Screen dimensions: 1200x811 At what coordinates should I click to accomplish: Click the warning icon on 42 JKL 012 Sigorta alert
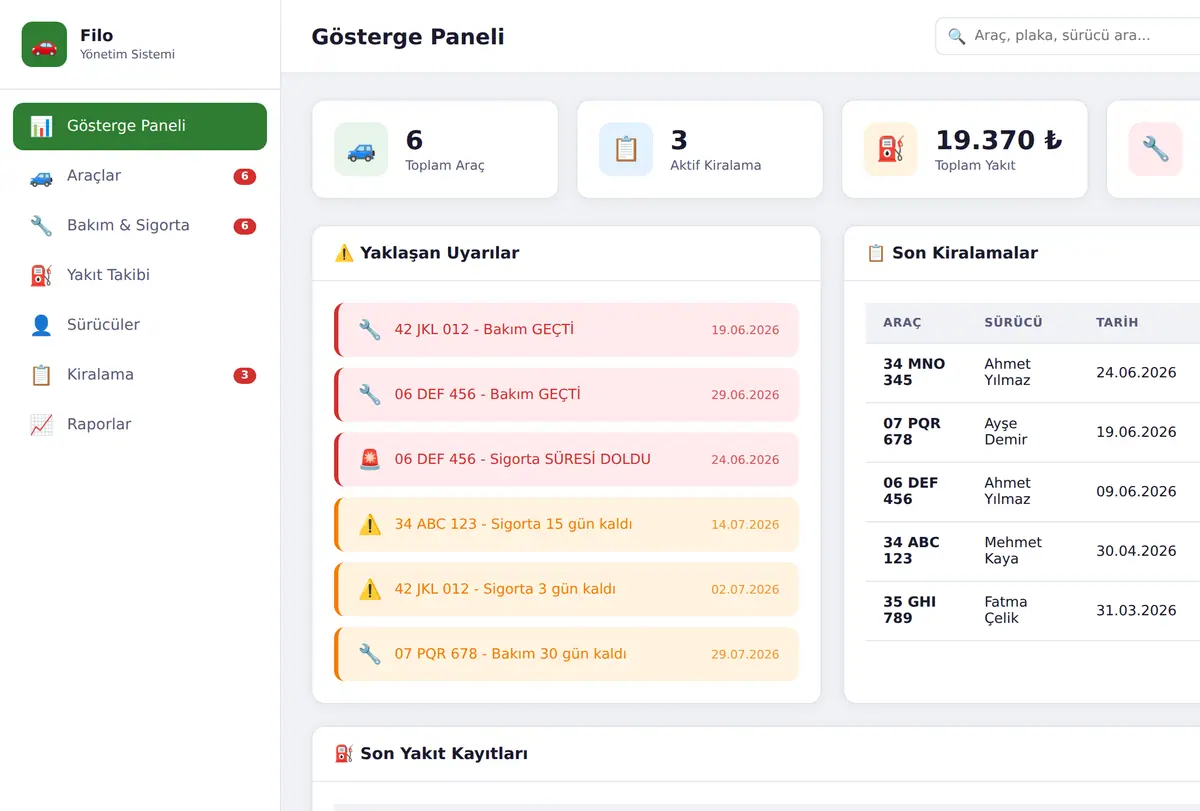370,590
